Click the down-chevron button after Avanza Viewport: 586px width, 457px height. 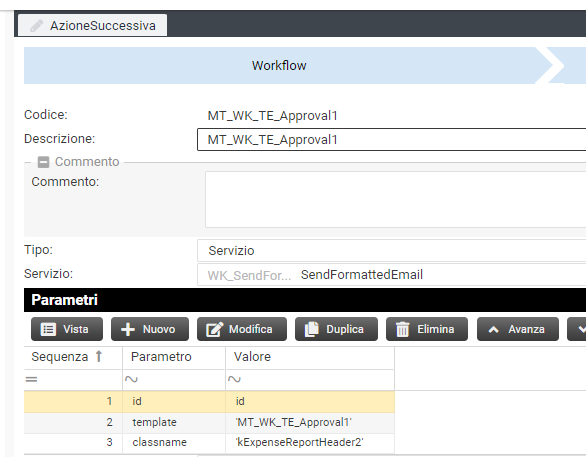click(578, 329)
